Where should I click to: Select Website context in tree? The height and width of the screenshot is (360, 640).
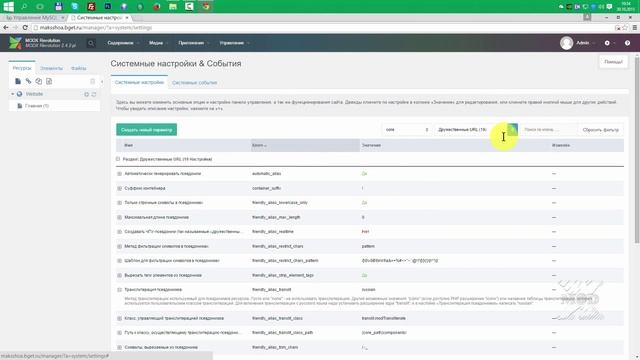click(34, 94)
